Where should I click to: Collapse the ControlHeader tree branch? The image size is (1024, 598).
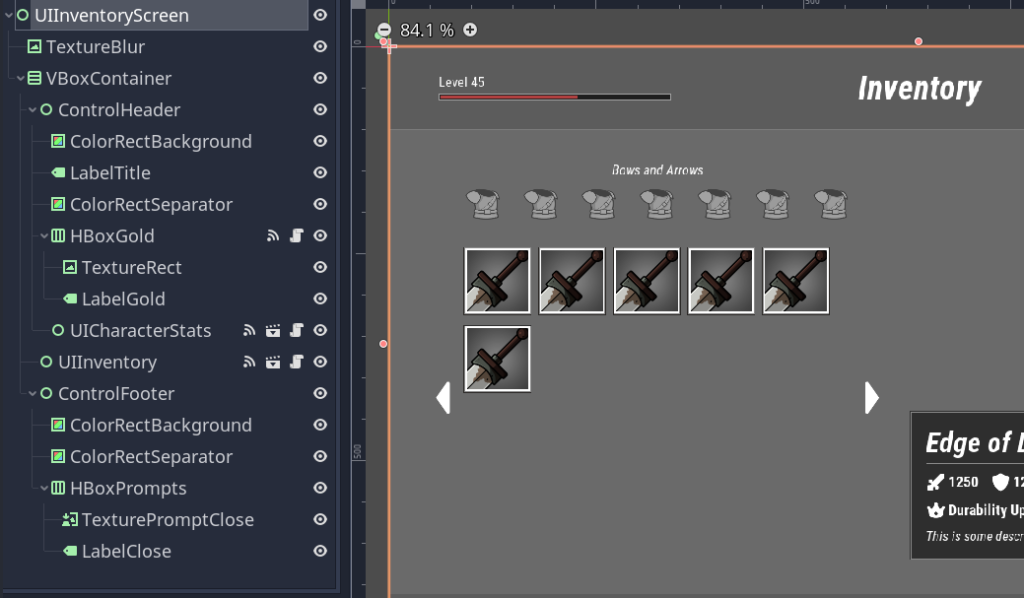click(33, 110)
